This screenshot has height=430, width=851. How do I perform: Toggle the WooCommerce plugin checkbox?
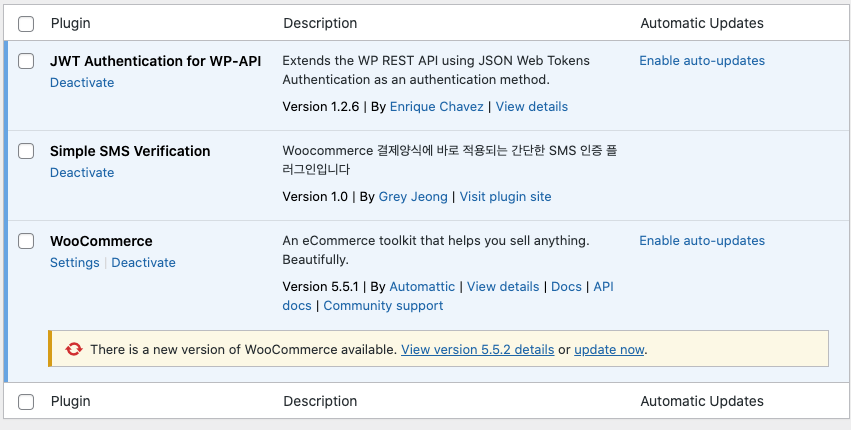pyautogui.click(x=26, y=242)
